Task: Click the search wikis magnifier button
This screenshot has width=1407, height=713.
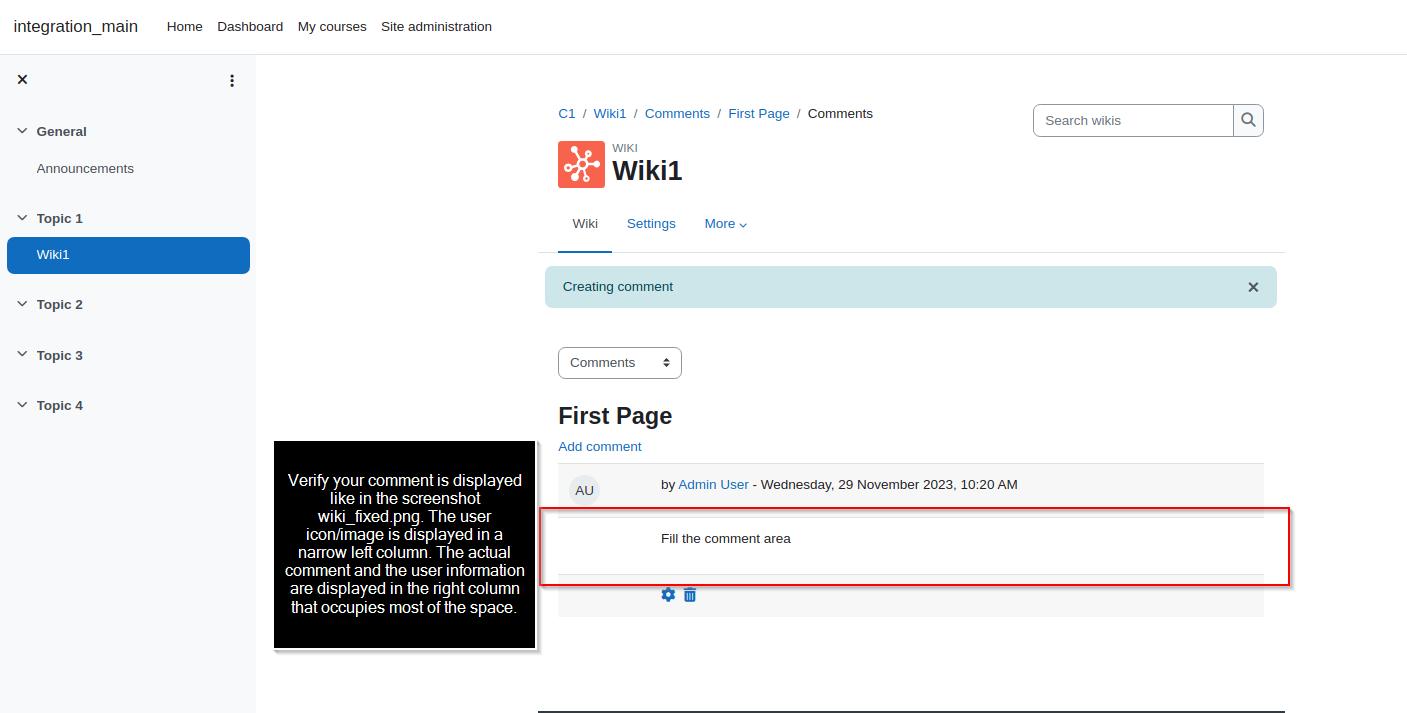Action: (1248, 120)
